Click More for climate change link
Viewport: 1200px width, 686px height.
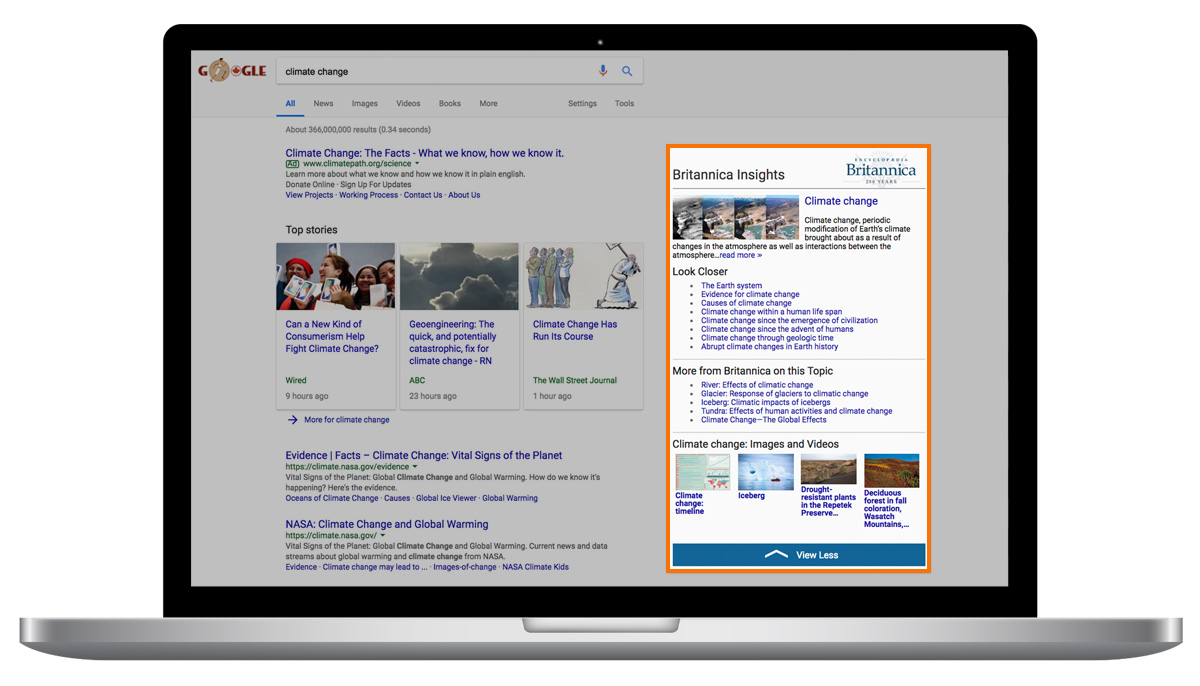coord(347,420)
